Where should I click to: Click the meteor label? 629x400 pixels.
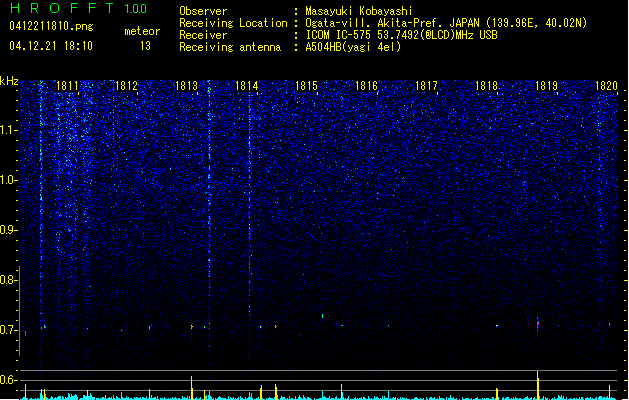pyautogui.click(x=142, y=31)
